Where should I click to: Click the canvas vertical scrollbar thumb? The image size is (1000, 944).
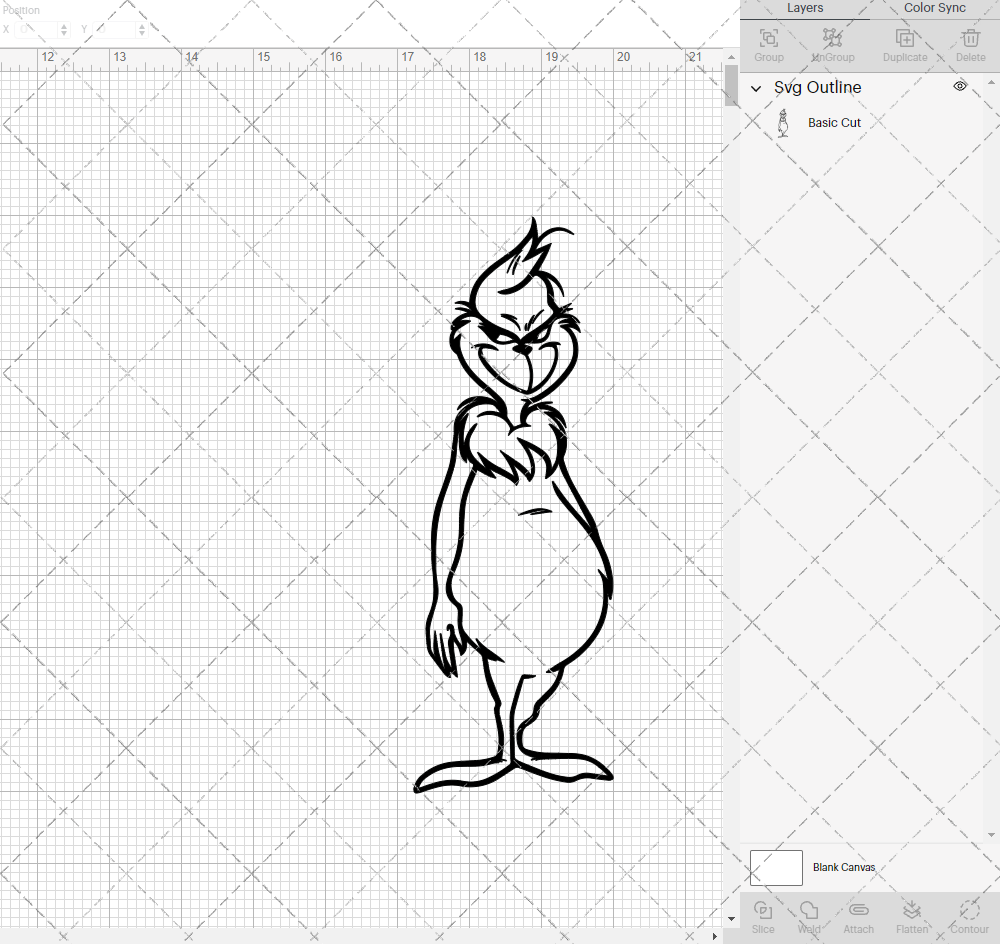pyautogui.click(x=732, y=85)
